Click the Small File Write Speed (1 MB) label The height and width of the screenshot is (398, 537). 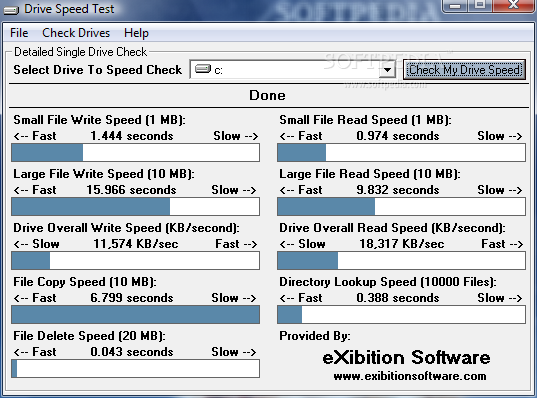(99, 120)
